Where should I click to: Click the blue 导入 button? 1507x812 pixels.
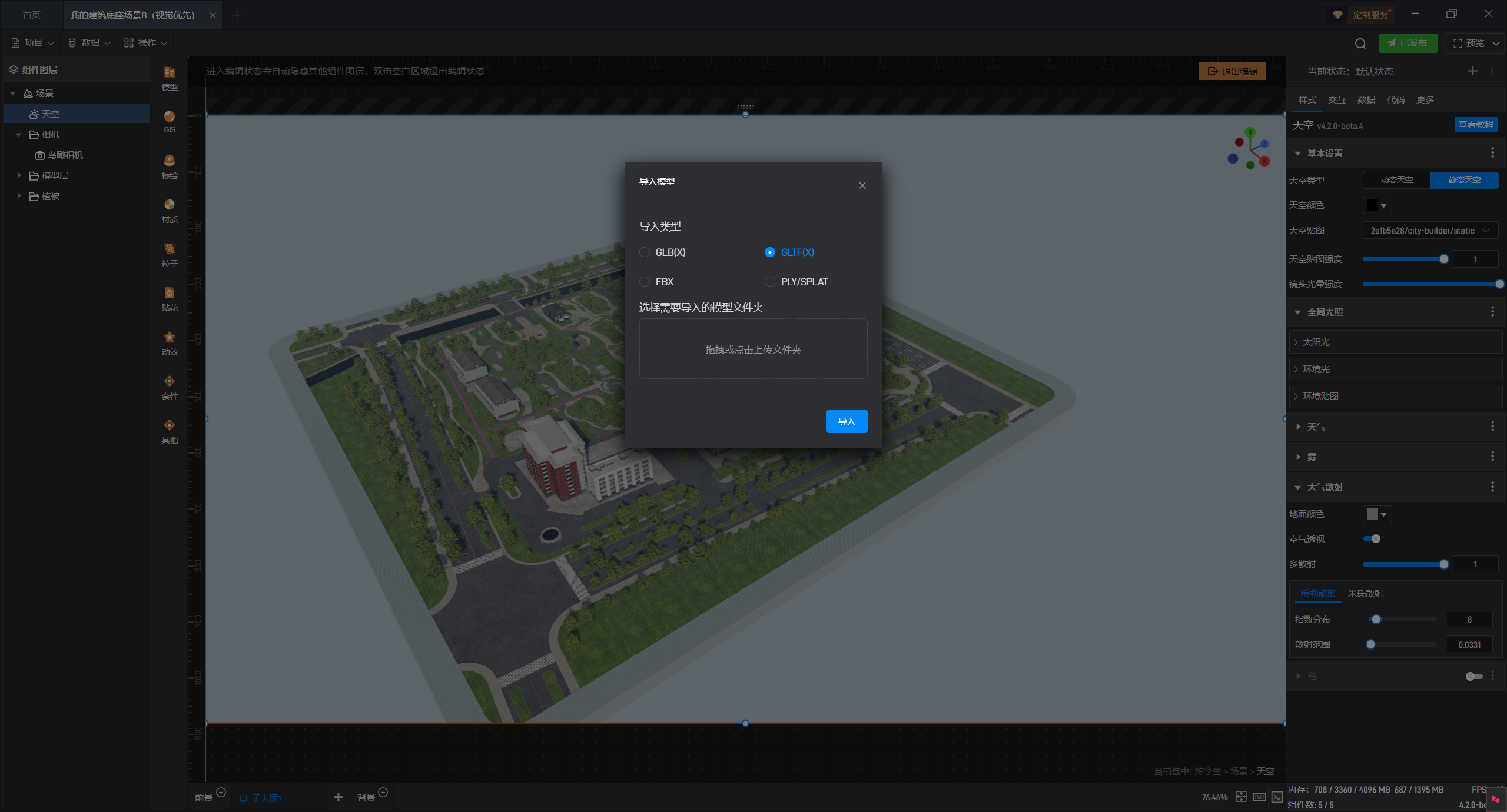[847, 421]
